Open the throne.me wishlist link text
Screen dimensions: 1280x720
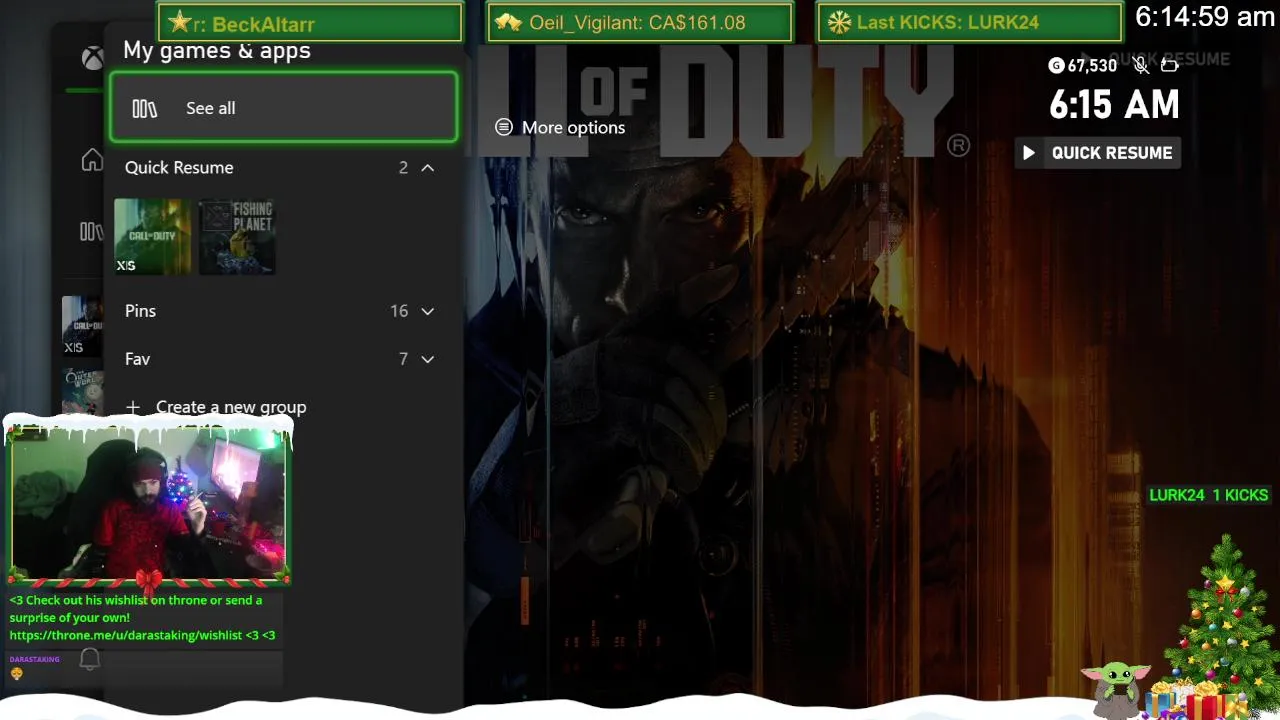(126, 635)
